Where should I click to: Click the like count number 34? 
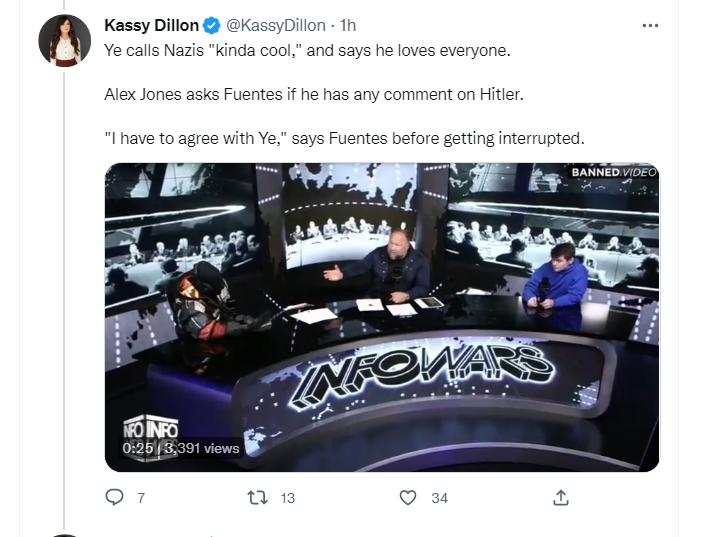(x=439, y=498)
